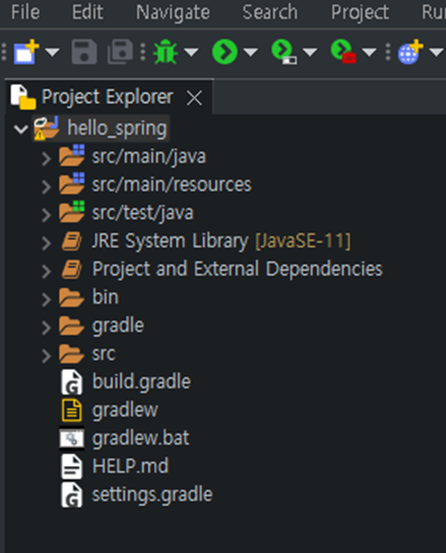This screenshot has height=553, width=446.
Task: Select src/main/java in the tree
Action: tap(149, 156)
